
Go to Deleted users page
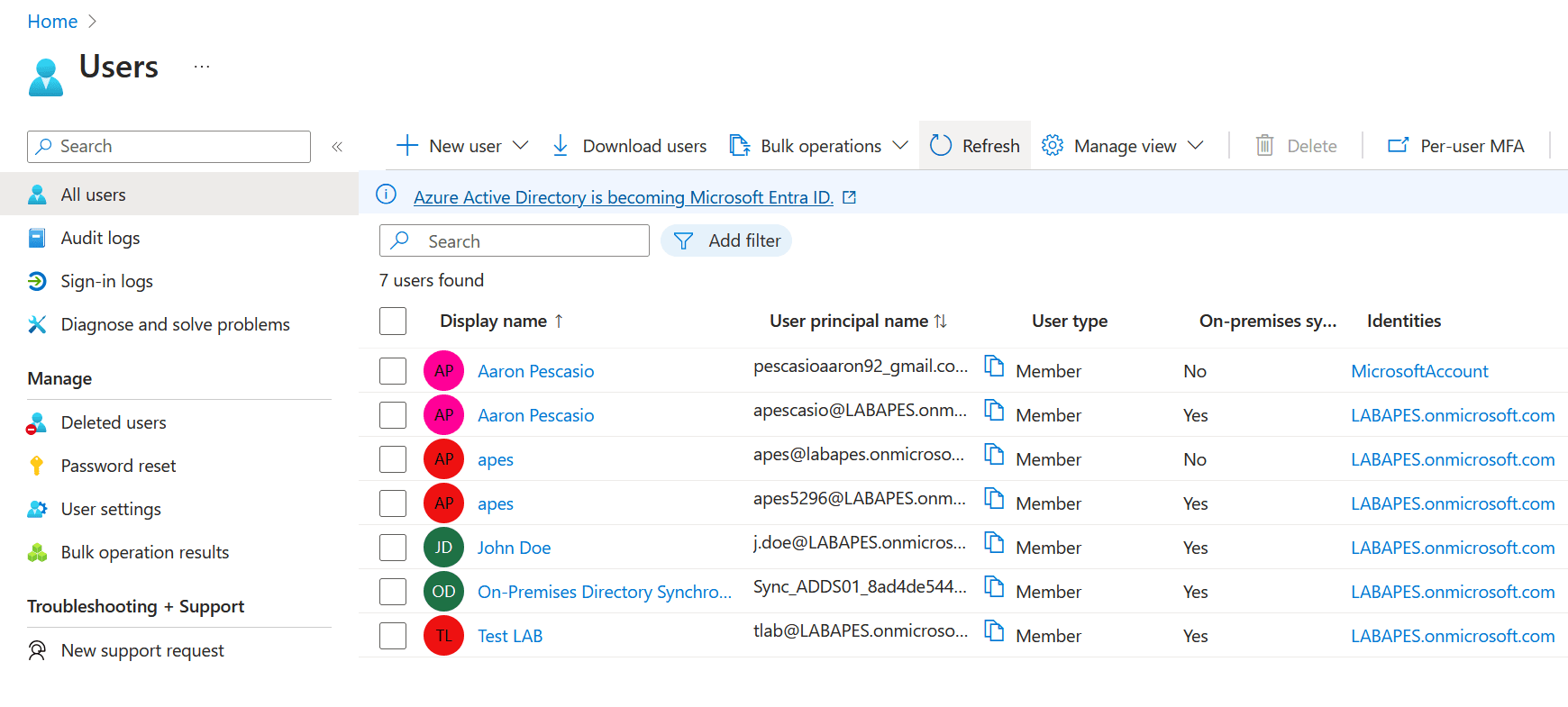[114, 423]
